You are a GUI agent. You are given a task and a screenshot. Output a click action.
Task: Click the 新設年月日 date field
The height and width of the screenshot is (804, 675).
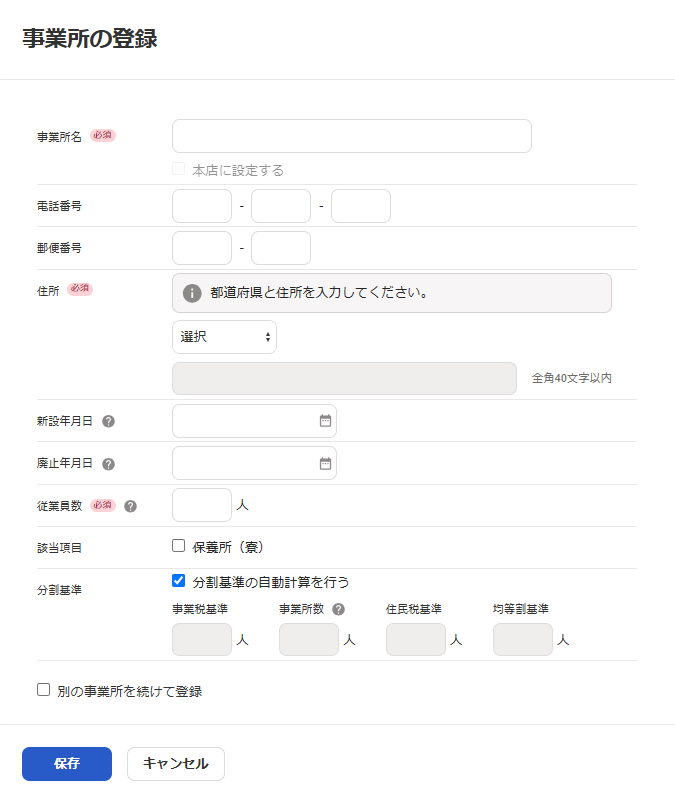(x=244, y=421)
